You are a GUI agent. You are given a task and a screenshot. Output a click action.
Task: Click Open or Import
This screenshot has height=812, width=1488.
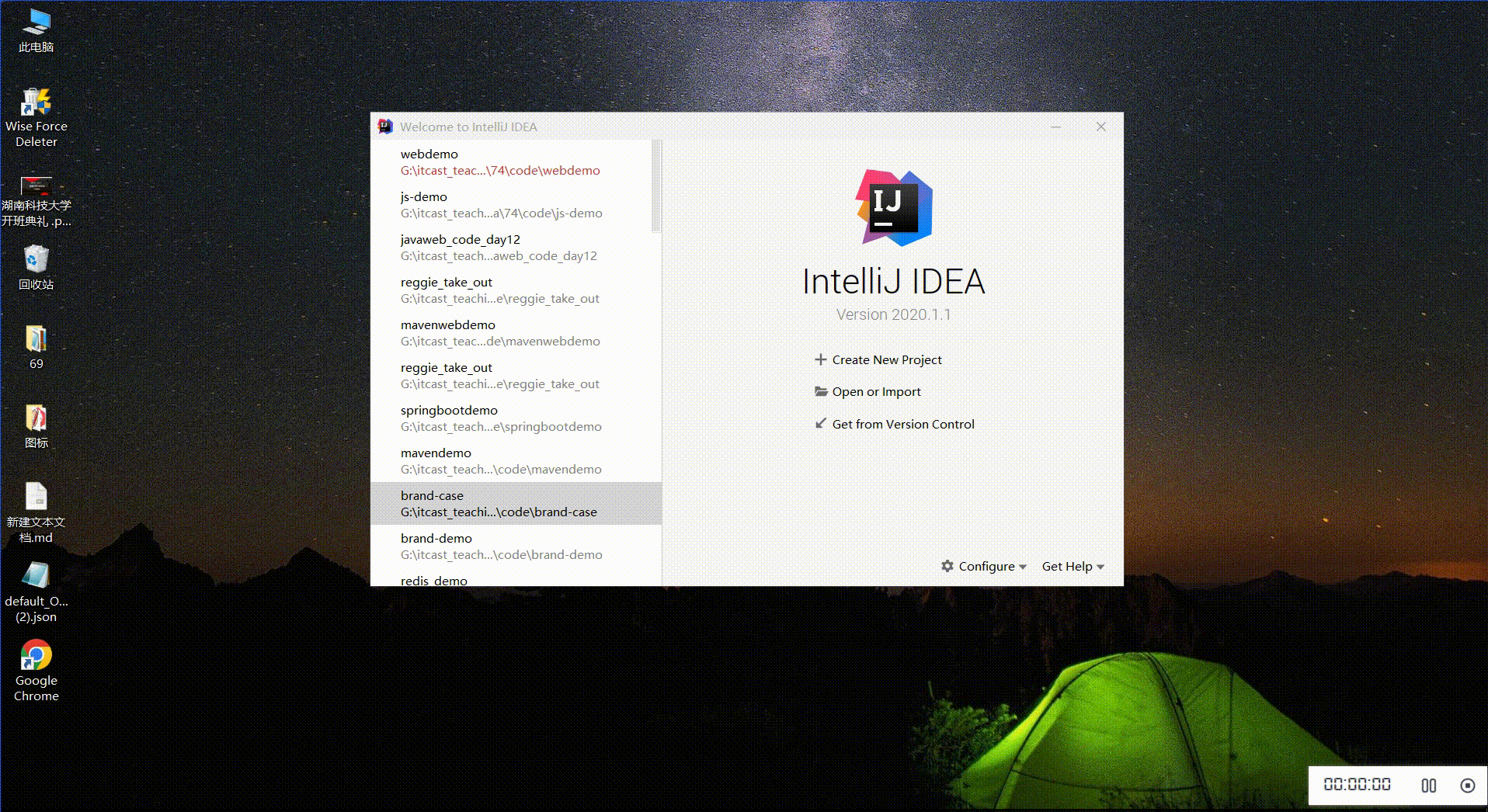(x=876, y=391)
